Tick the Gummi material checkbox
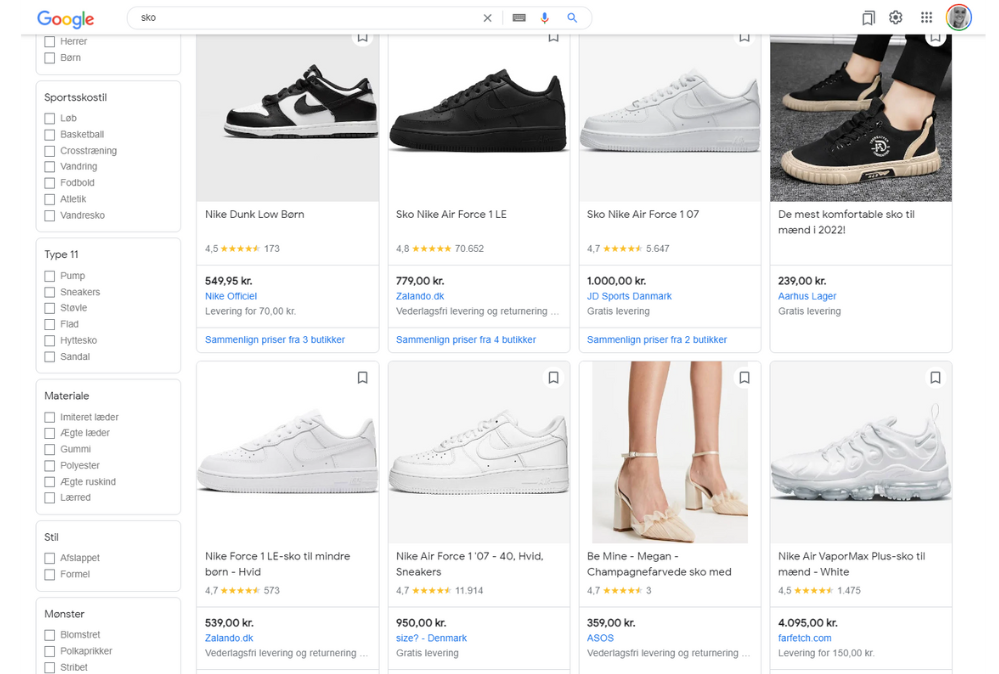 point(50,450)
